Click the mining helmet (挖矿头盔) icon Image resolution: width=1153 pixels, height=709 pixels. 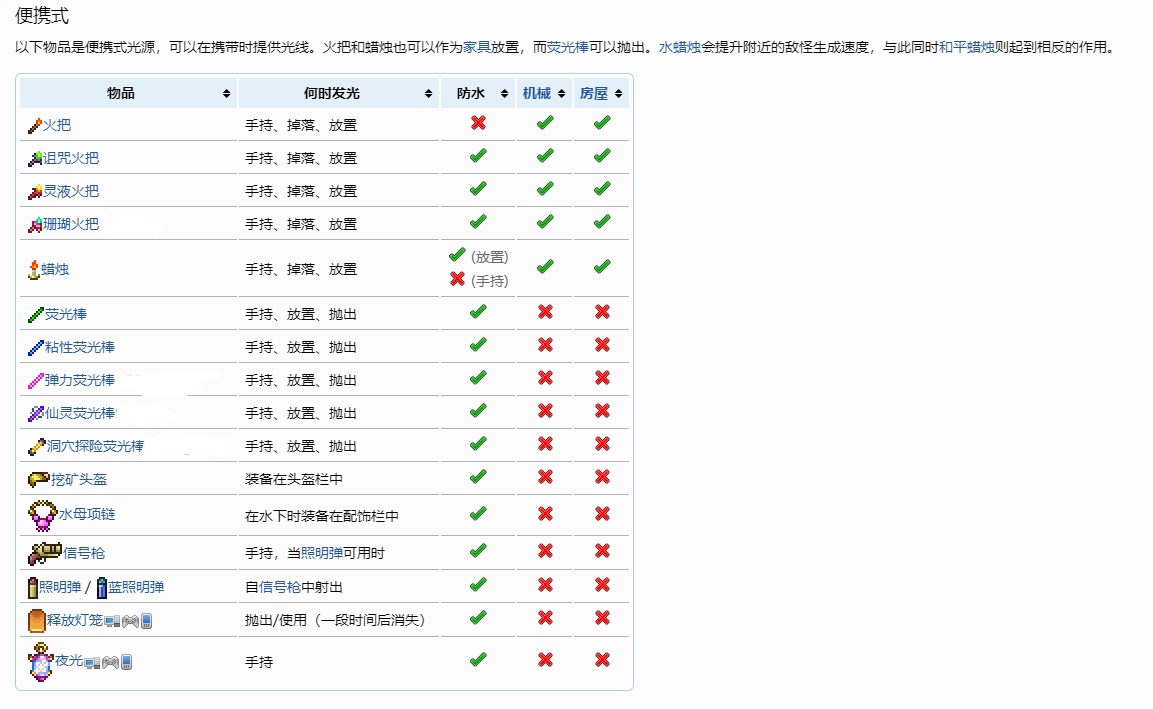(x=38, y=479)
